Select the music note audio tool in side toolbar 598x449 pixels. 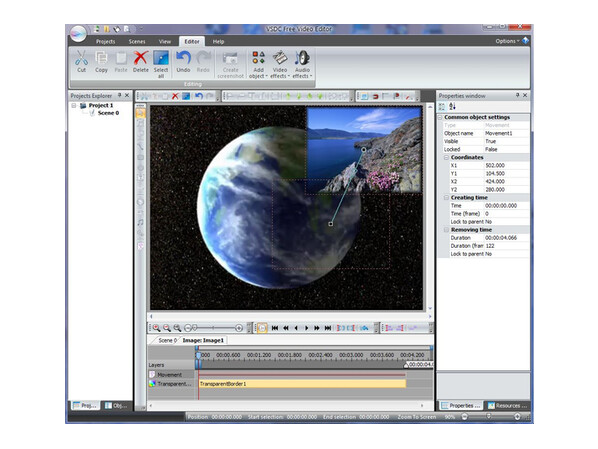point(140,222)
